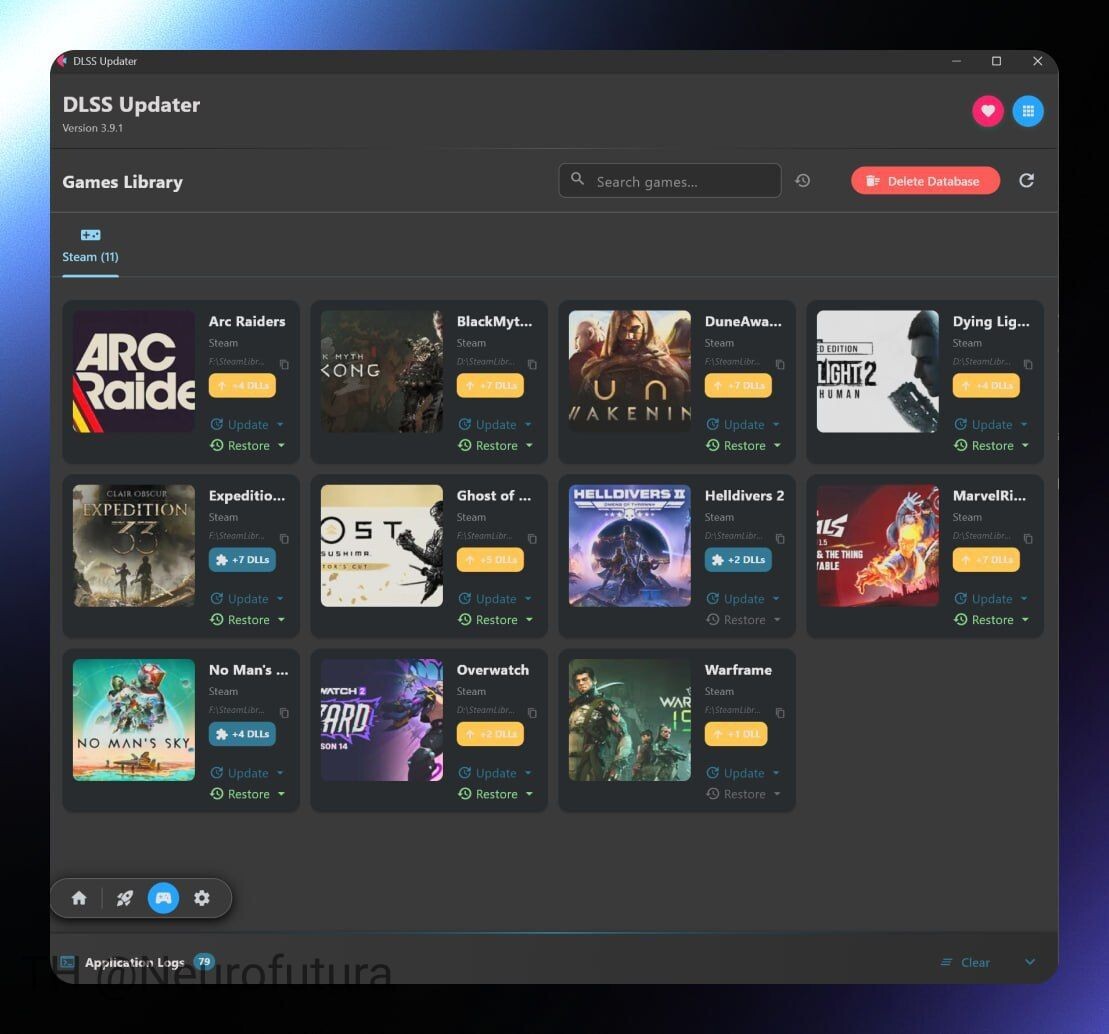
Task: Click the Steam gamepad tab icon
Action: [91, 235]
